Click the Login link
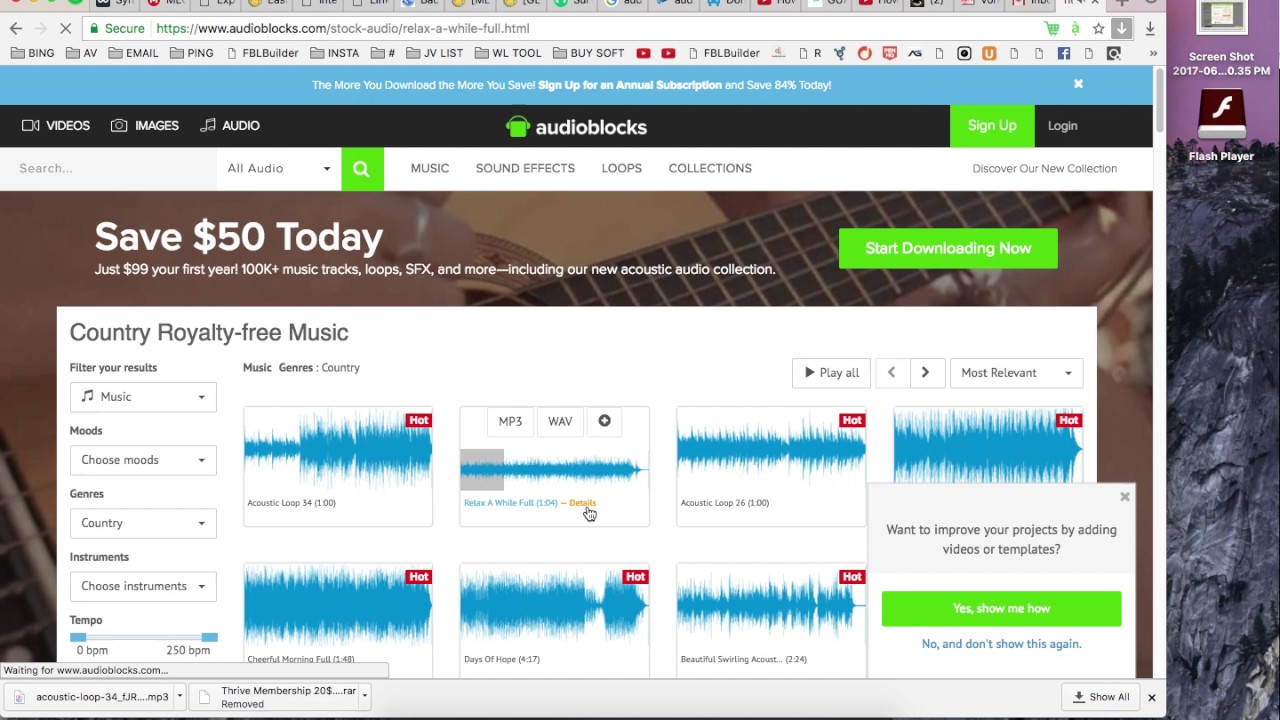This screenshot has height=720, width=1280. (x=1062, y=126)
